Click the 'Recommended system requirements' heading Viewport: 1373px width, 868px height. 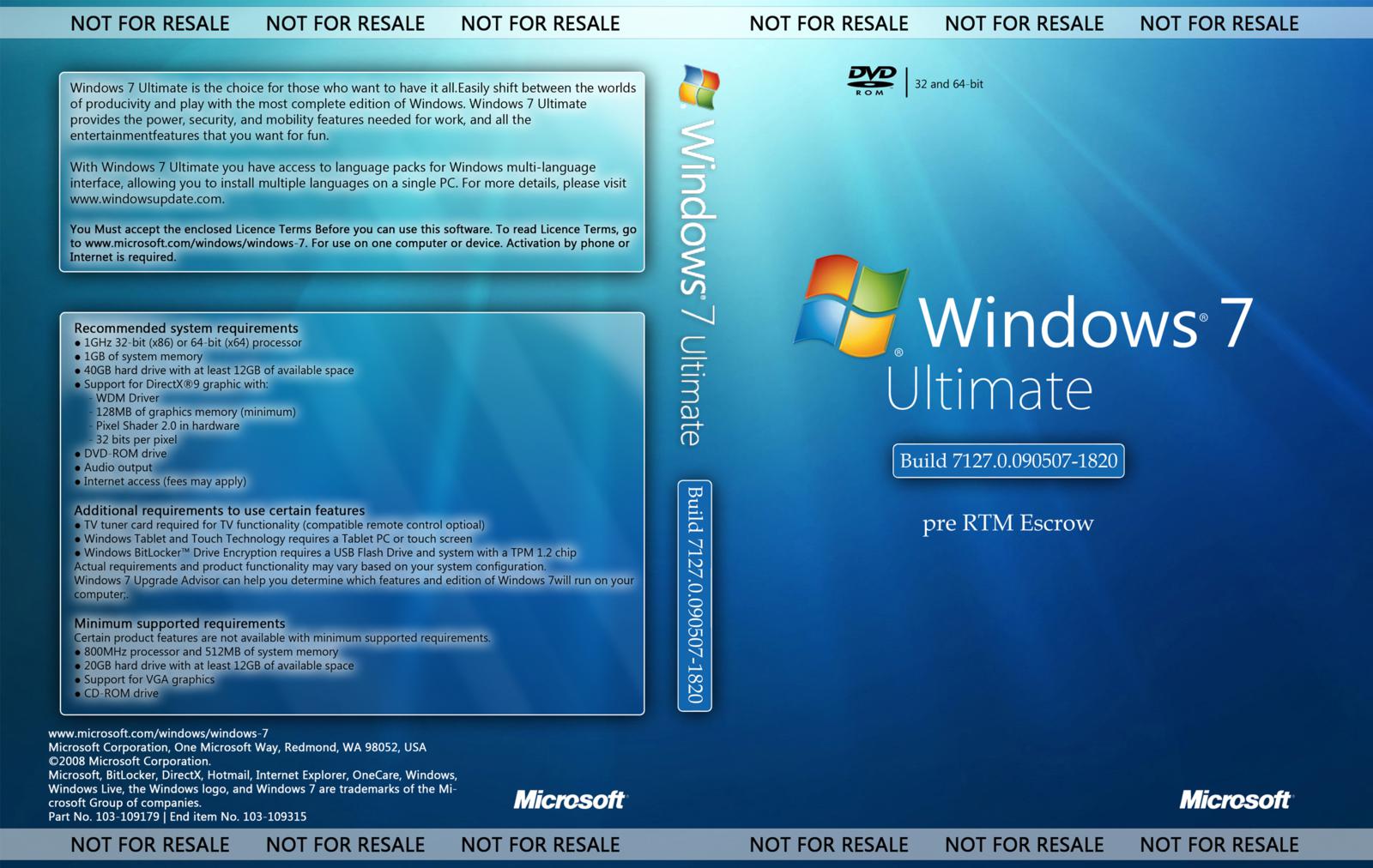click(186, 328)
